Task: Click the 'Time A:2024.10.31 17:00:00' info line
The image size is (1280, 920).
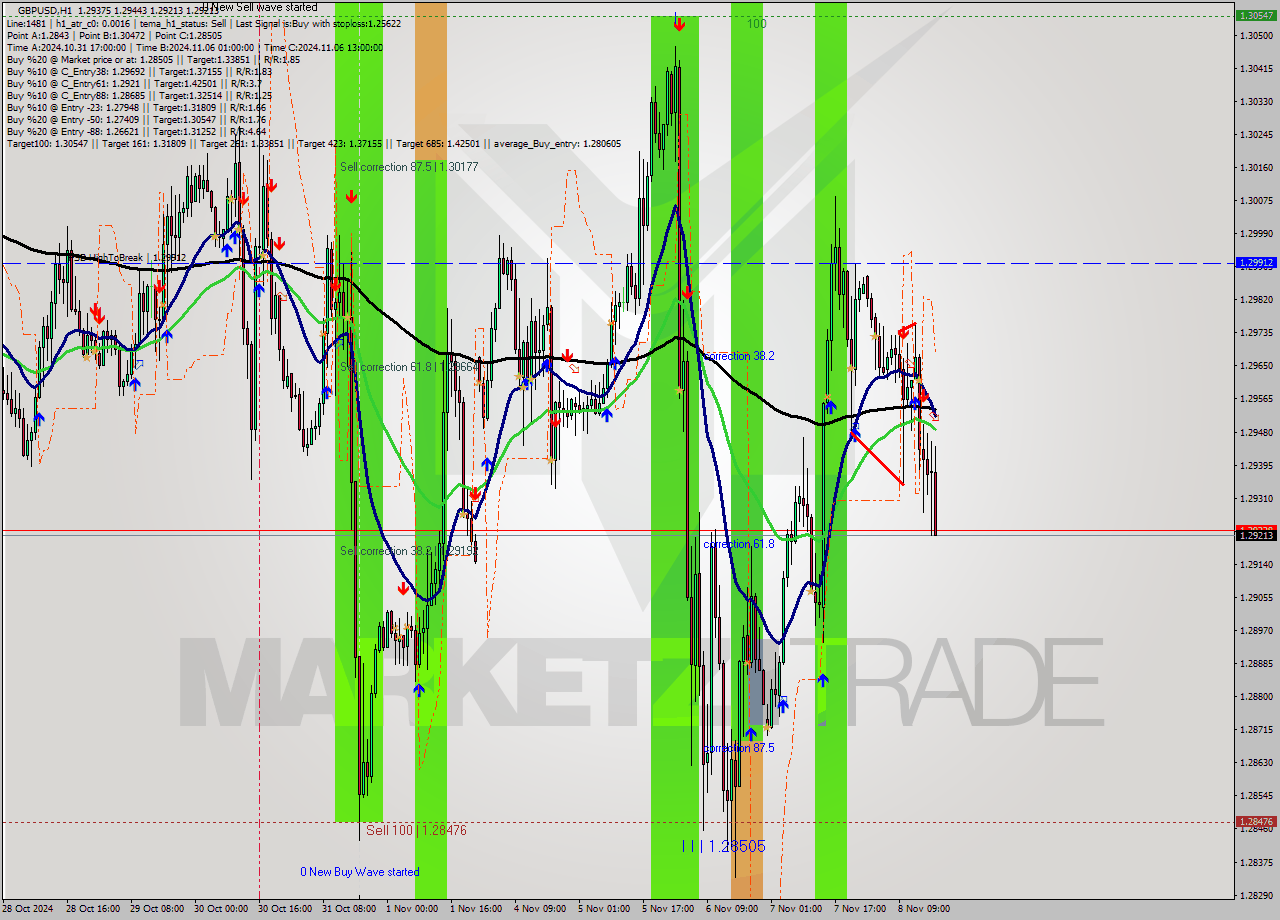Action: click(194, 47)
